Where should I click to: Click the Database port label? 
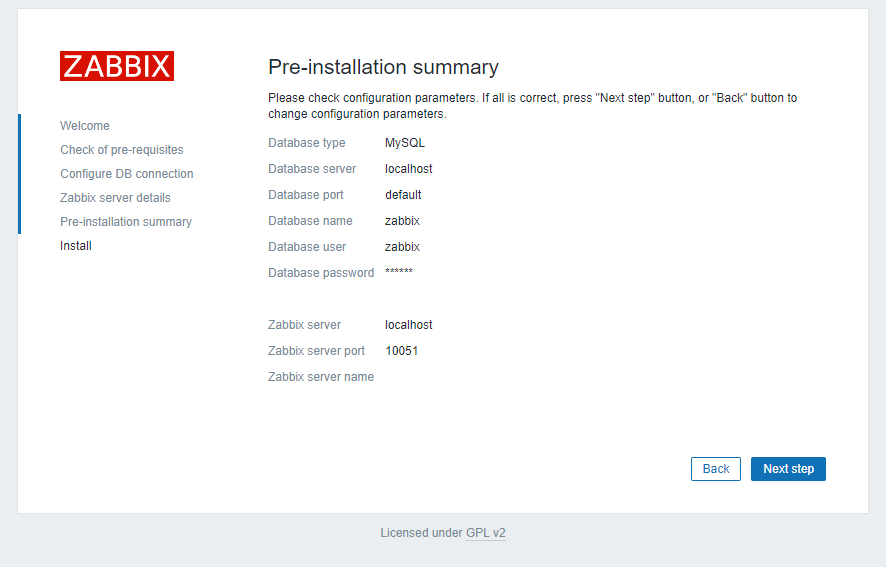pyautogui.click(x=306, y=195)
